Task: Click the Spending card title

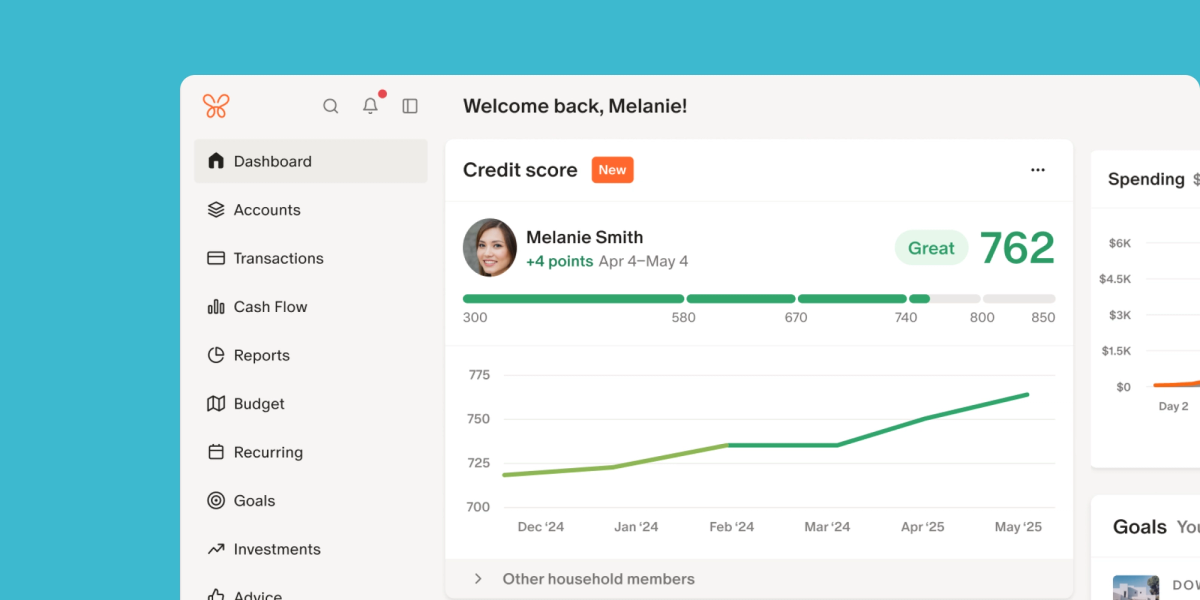Action: [x=1146, y=179]
